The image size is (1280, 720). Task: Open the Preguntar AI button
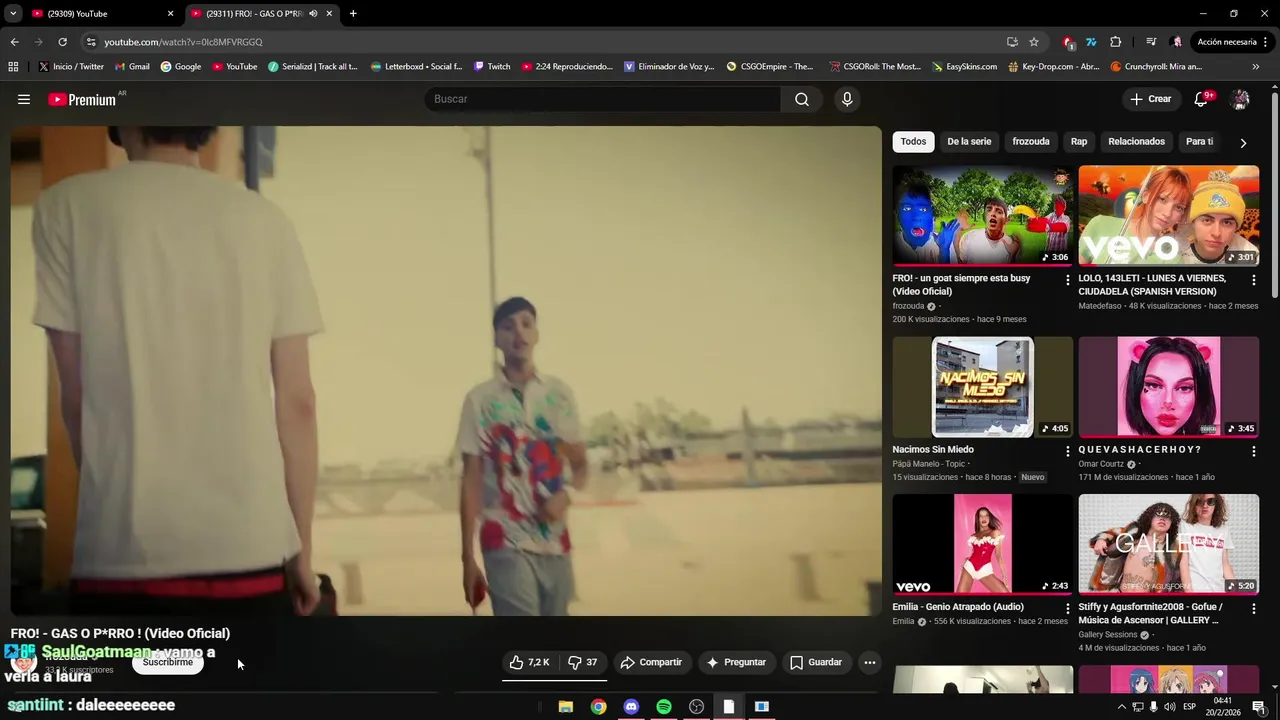pyautogui.click(x=736, y=662)
